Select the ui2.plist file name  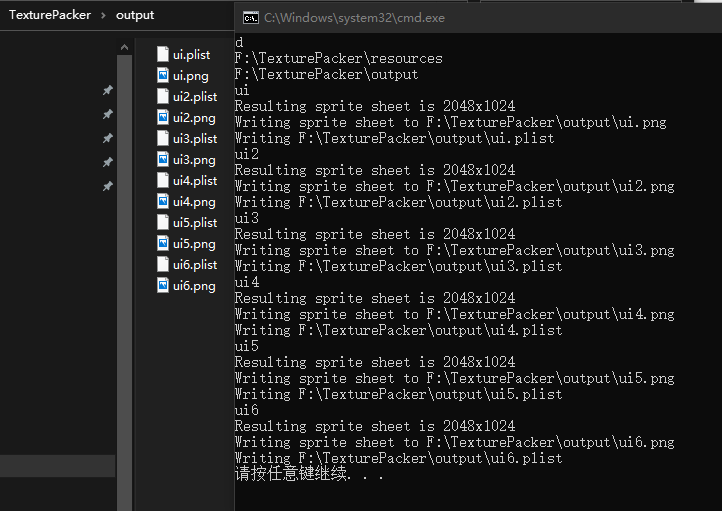195,97
